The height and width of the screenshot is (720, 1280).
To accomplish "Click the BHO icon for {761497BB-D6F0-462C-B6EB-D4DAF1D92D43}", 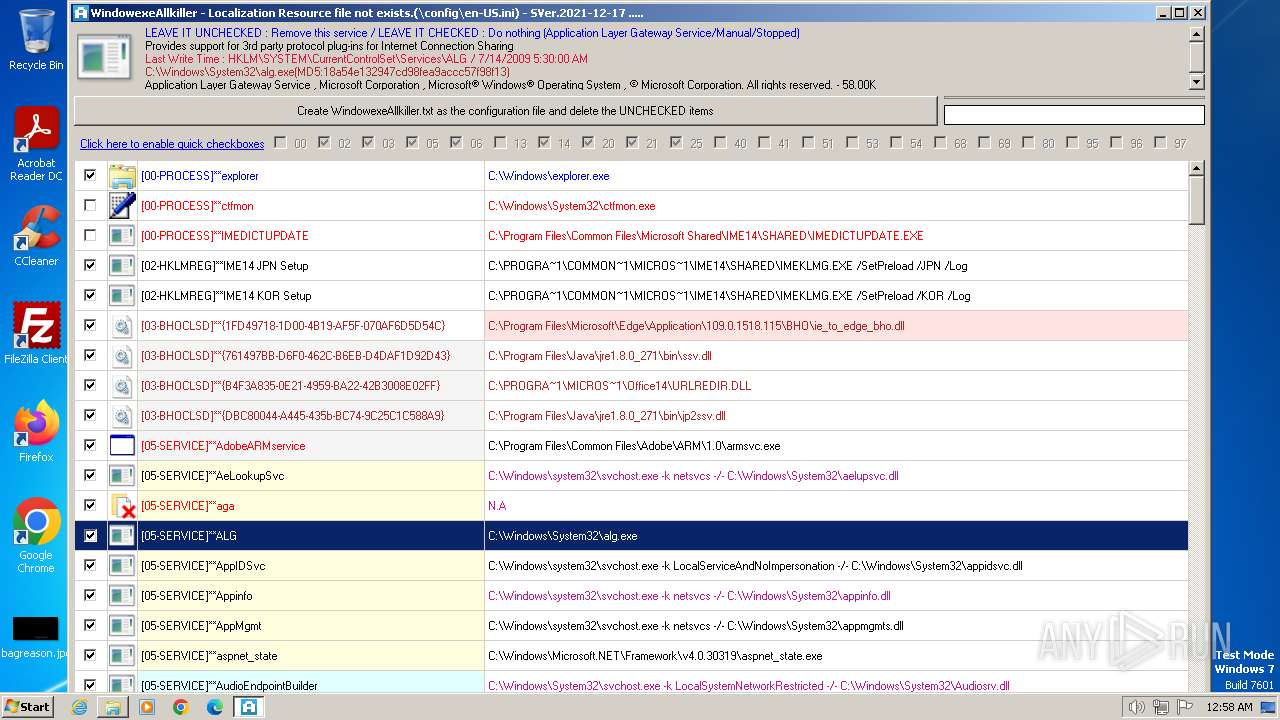I will (122, 356).
